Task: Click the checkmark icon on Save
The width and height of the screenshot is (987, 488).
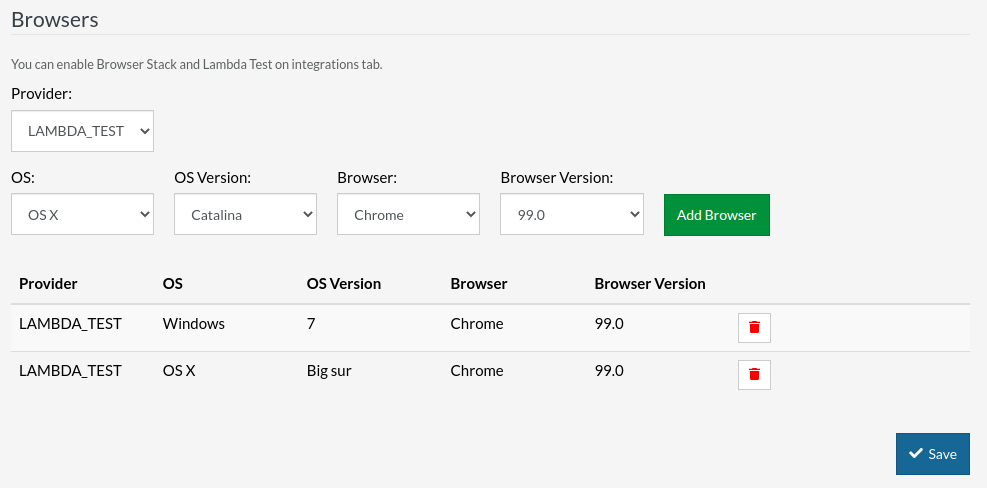Action: point(915,454)
